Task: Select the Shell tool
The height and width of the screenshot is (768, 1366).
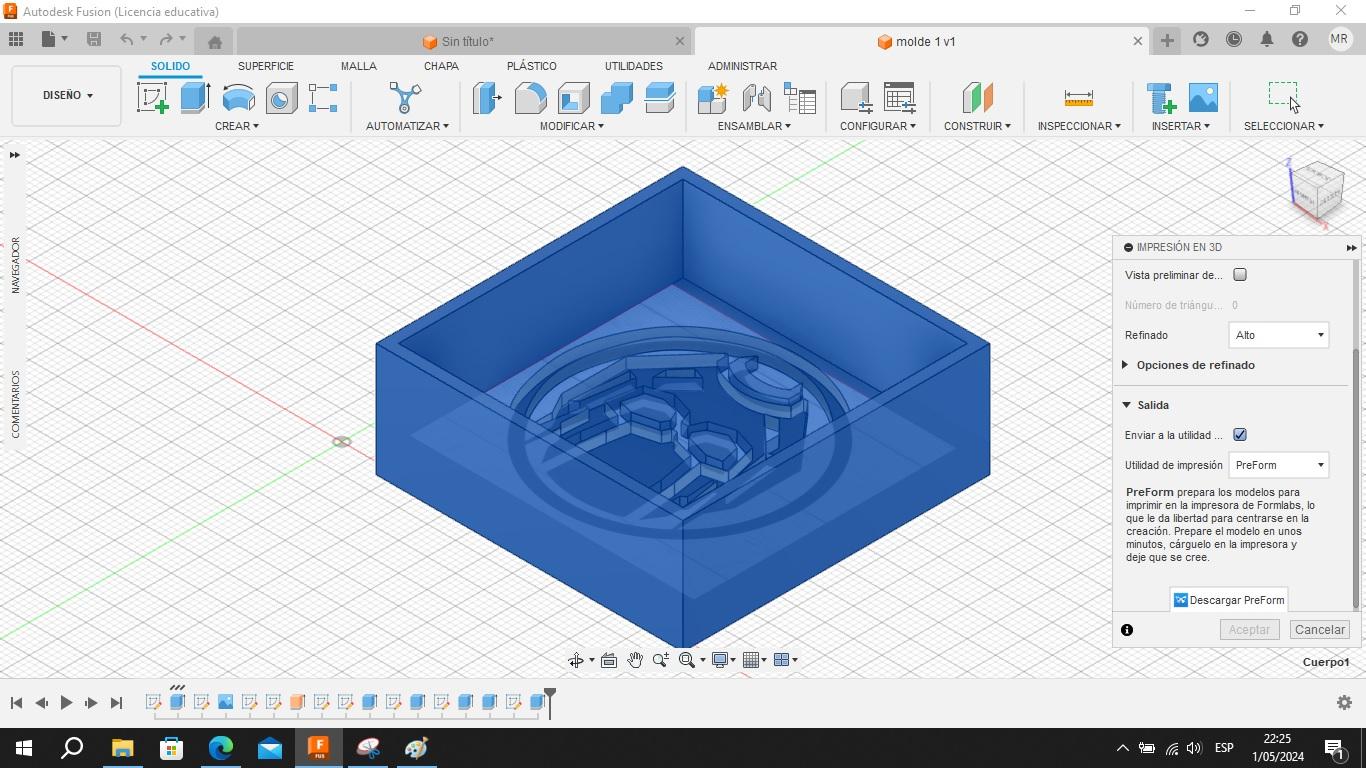Action: point(573,98)
